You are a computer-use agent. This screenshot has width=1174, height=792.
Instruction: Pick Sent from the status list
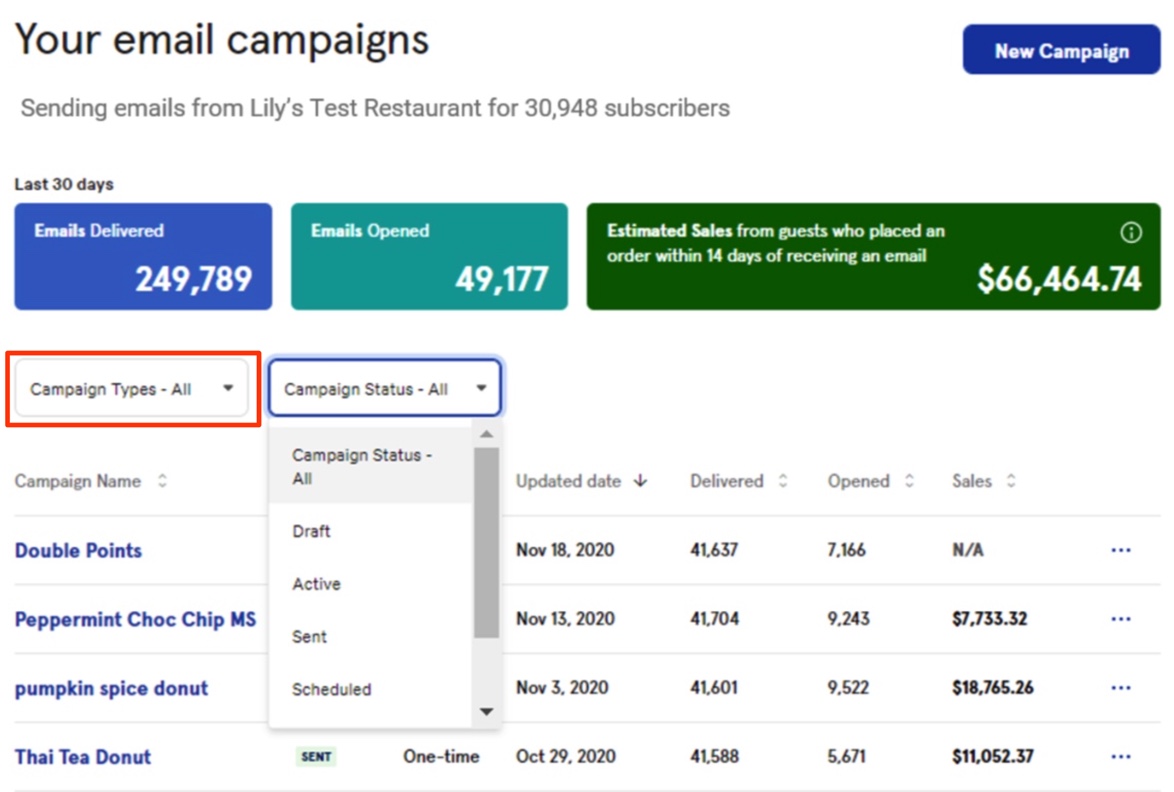(x=309, y=637)
